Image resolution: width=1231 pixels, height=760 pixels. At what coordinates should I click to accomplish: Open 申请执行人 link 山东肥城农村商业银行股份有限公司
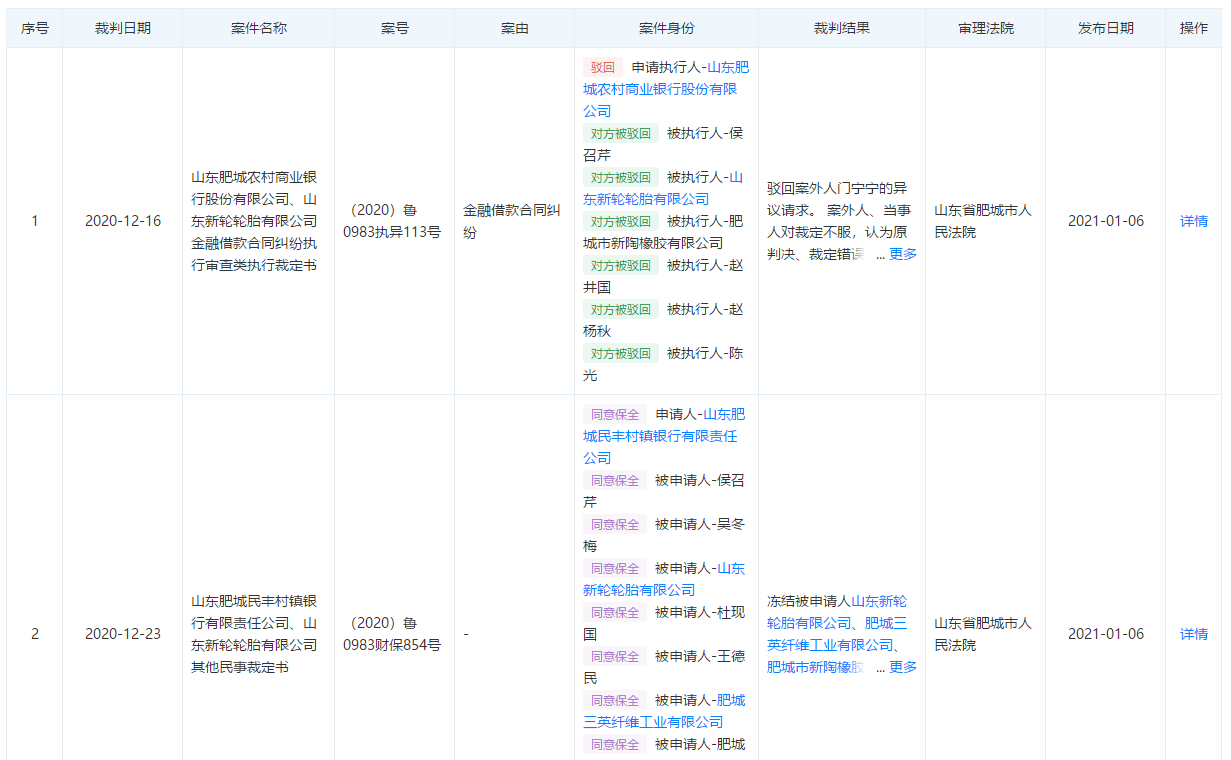(665, 89)
